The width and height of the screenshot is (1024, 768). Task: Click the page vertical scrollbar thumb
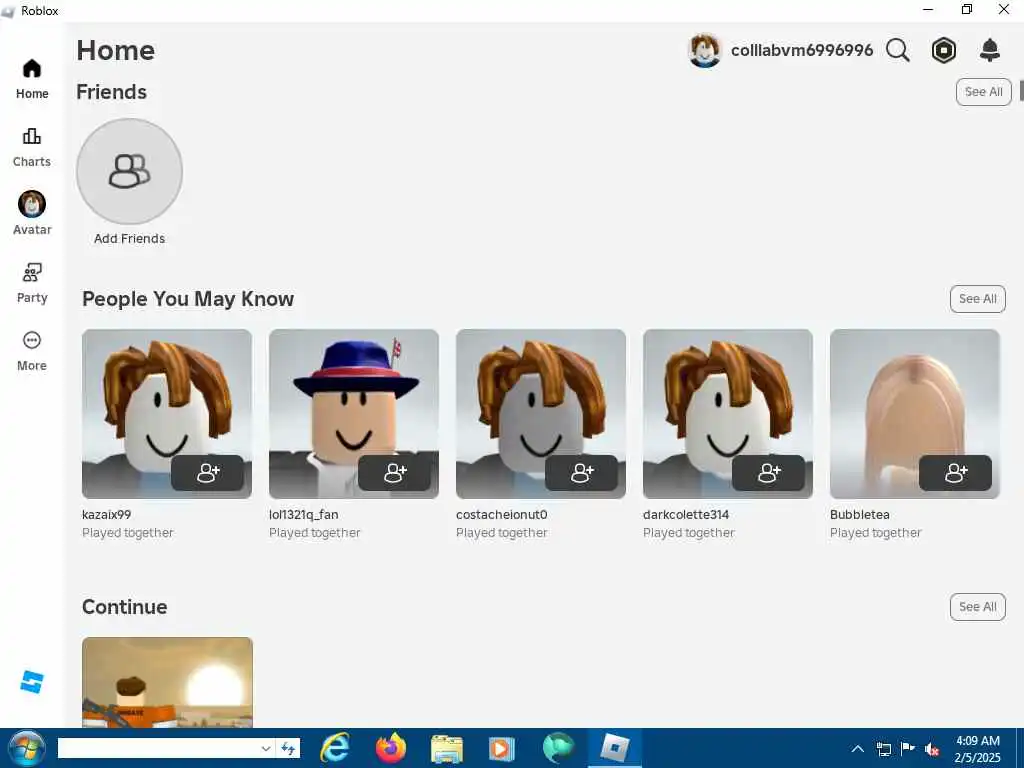(1021, 89)
